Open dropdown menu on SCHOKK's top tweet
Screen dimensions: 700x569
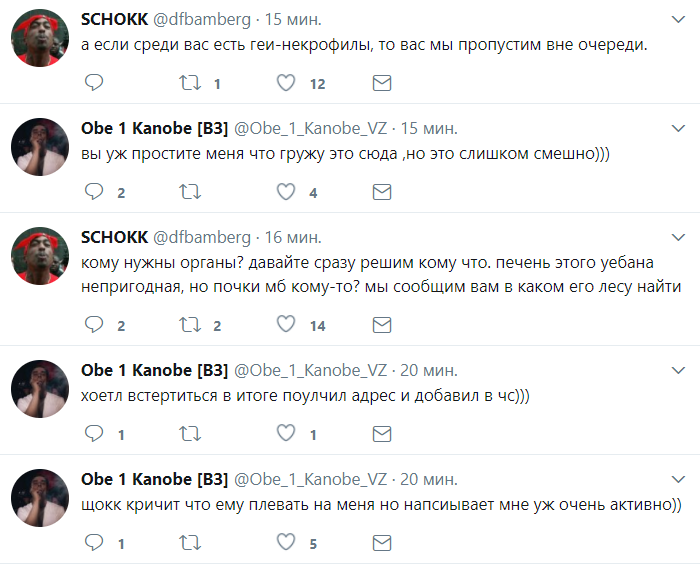(676, 19)
